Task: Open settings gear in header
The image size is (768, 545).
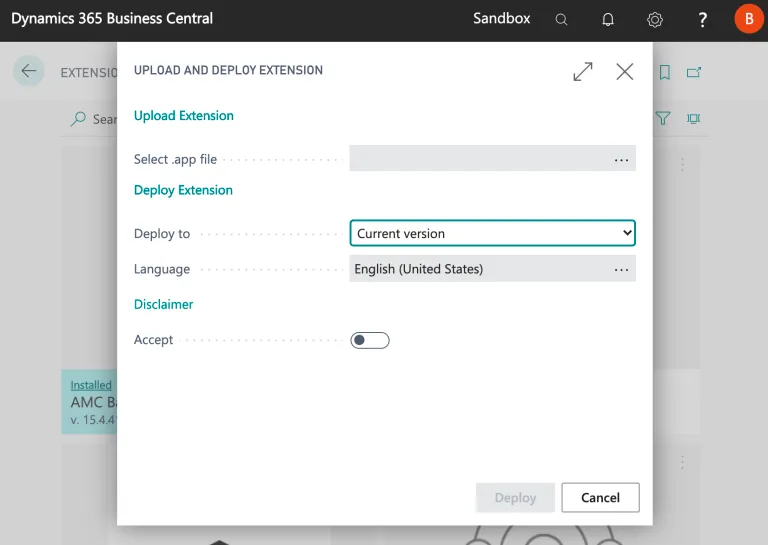Action: pos(655,20)
